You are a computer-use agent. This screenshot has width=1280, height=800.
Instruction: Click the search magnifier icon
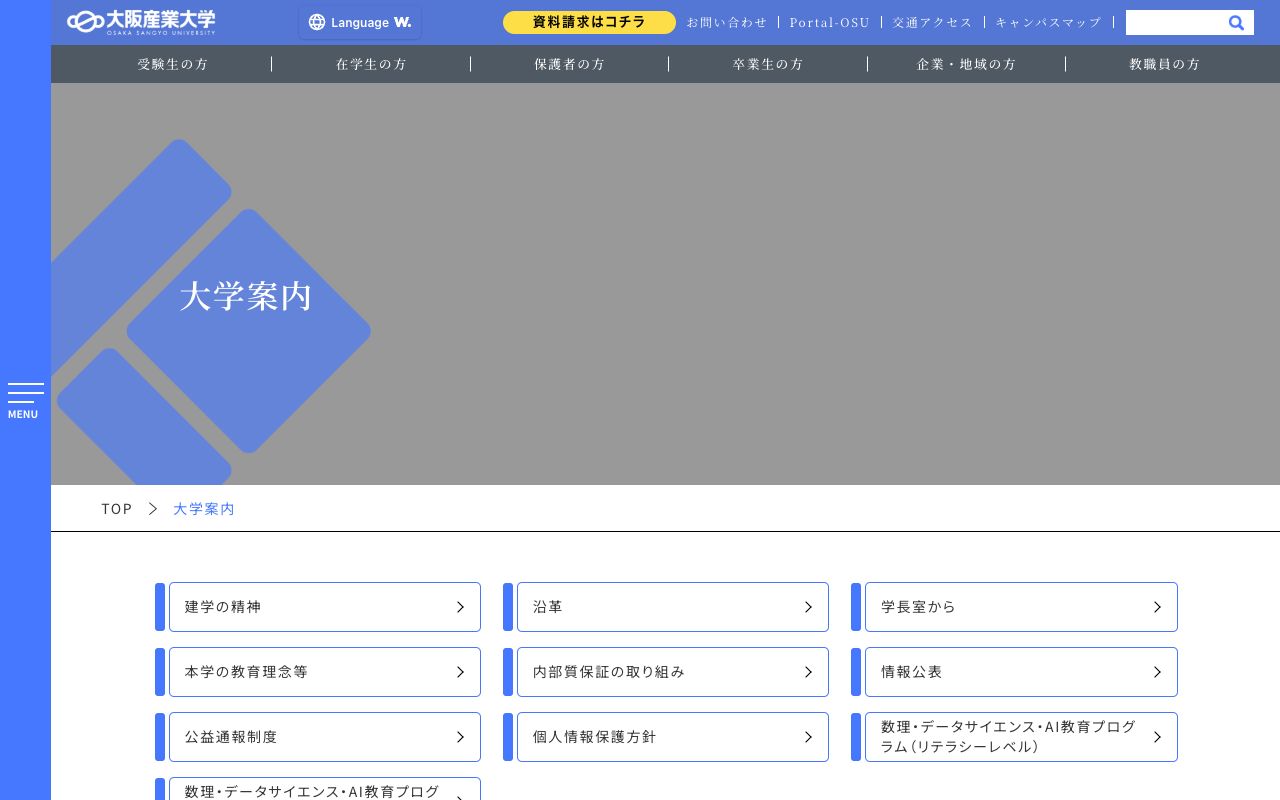[1236, 22]
